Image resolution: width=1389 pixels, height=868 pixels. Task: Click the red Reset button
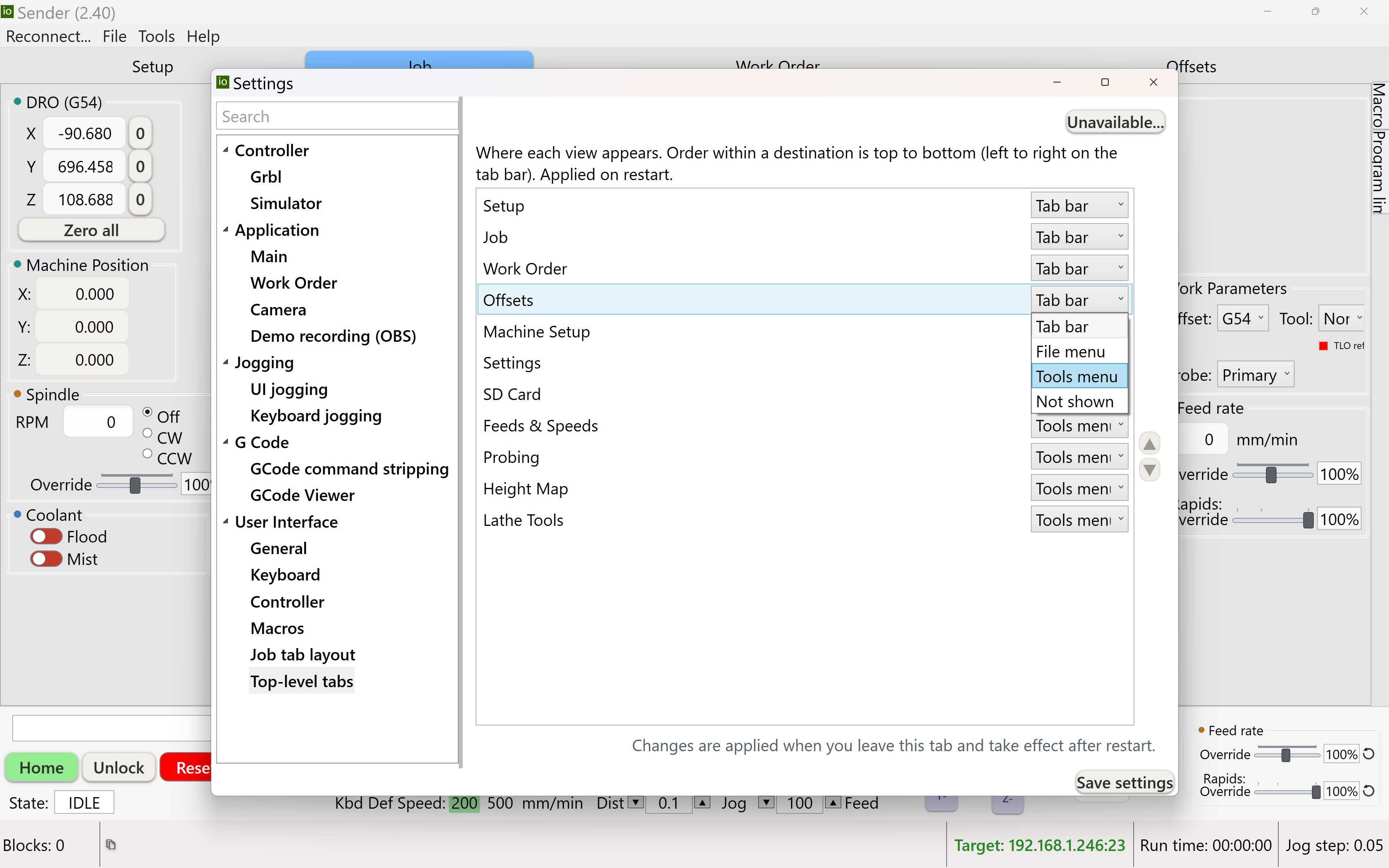tap(186, 767)
